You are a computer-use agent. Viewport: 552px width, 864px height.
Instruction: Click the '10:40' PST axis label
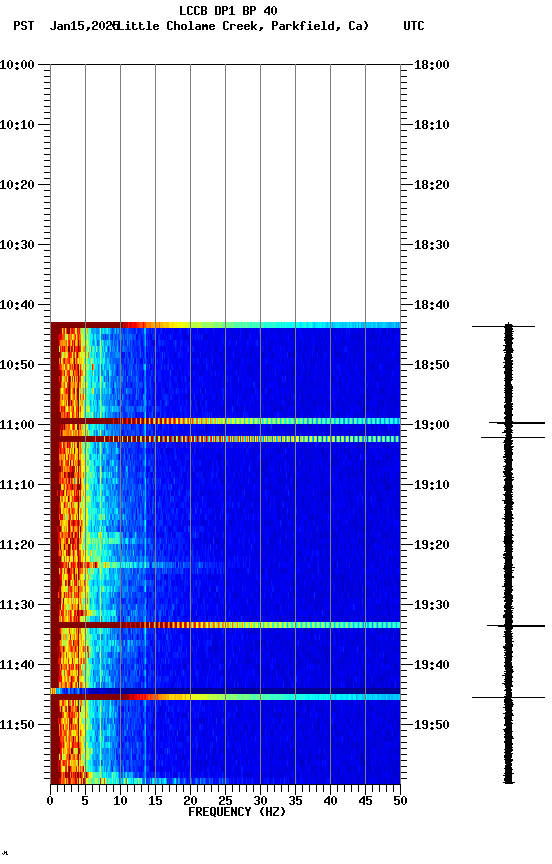tap(17, 305)
